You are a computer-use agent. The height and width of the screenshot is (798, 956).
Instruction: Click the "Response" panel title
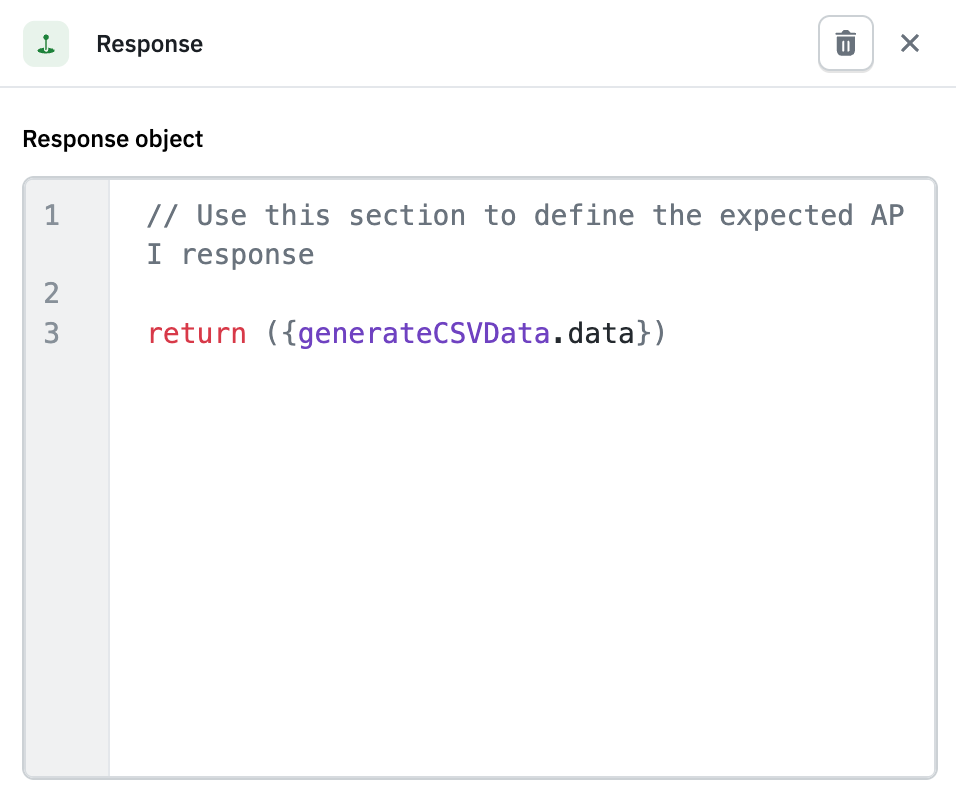[x=149, y=44]
